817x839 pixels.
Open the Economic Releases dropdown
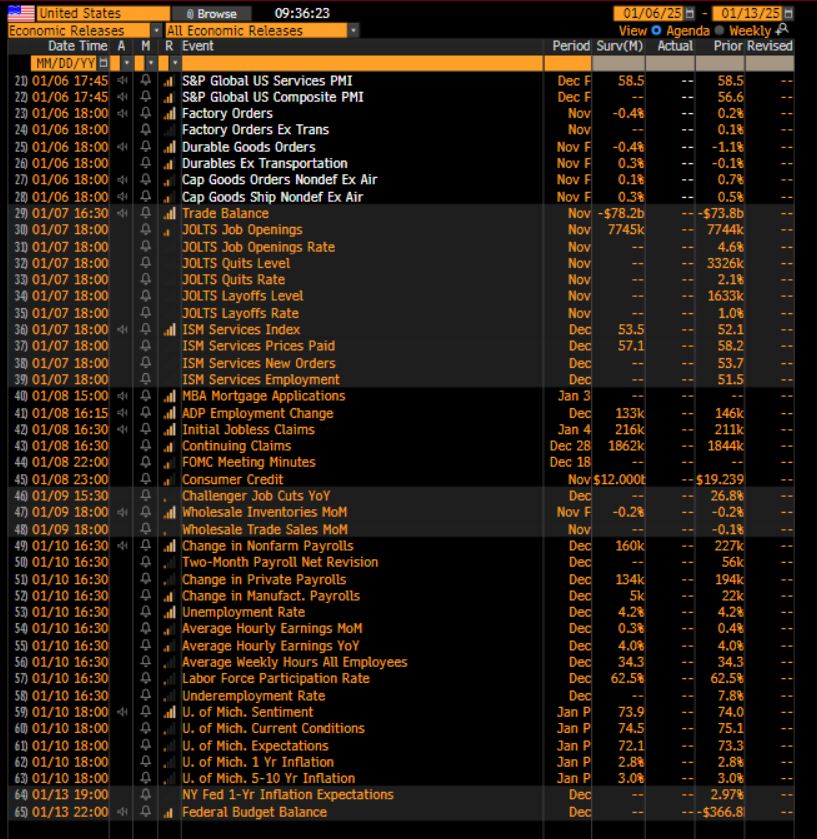click(x=156, y=30)
